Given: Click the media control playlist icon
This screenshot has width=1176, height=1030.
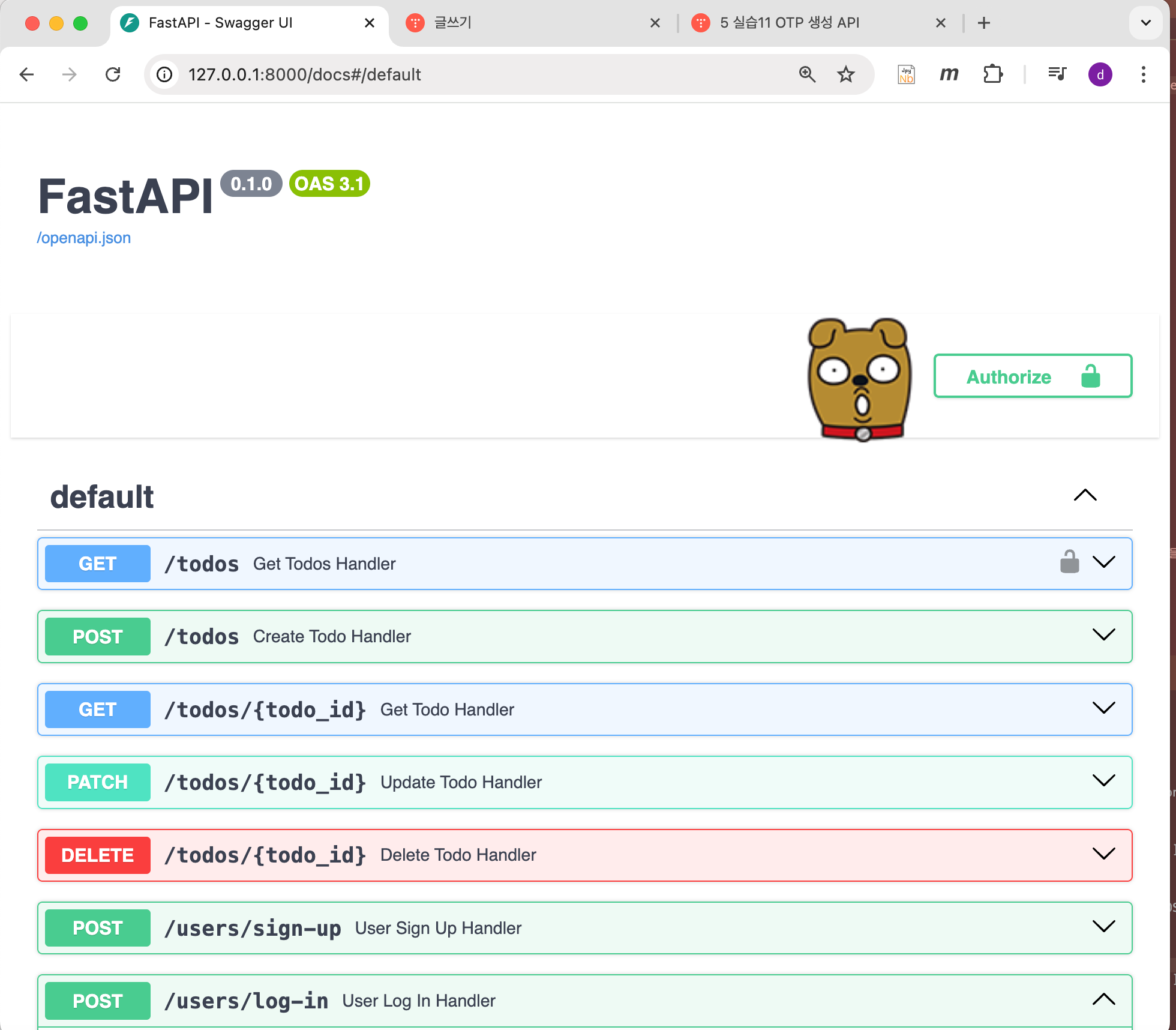Looking at the screenshot, I should coord(1057,74).
